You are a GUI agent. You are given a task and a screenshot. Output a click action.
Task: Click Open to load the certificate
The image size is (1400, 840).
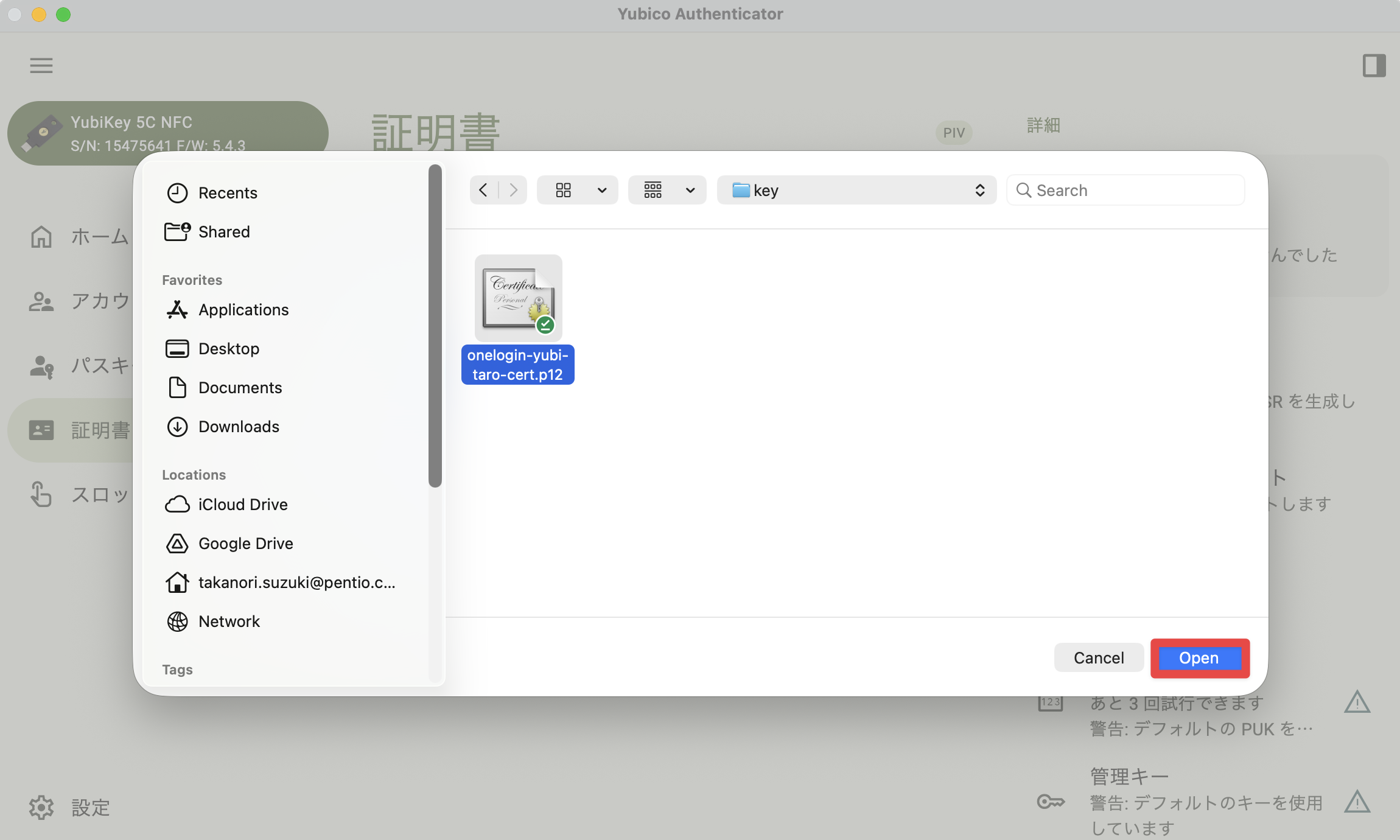[1199, 658]
